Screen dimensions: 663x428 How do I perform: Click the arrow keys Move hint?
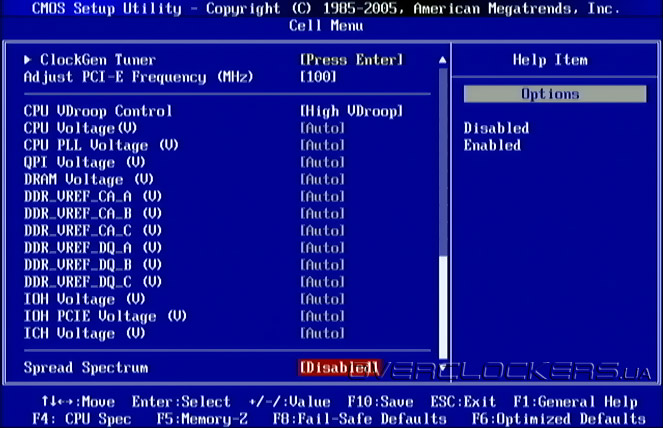(x=78, y=401)
